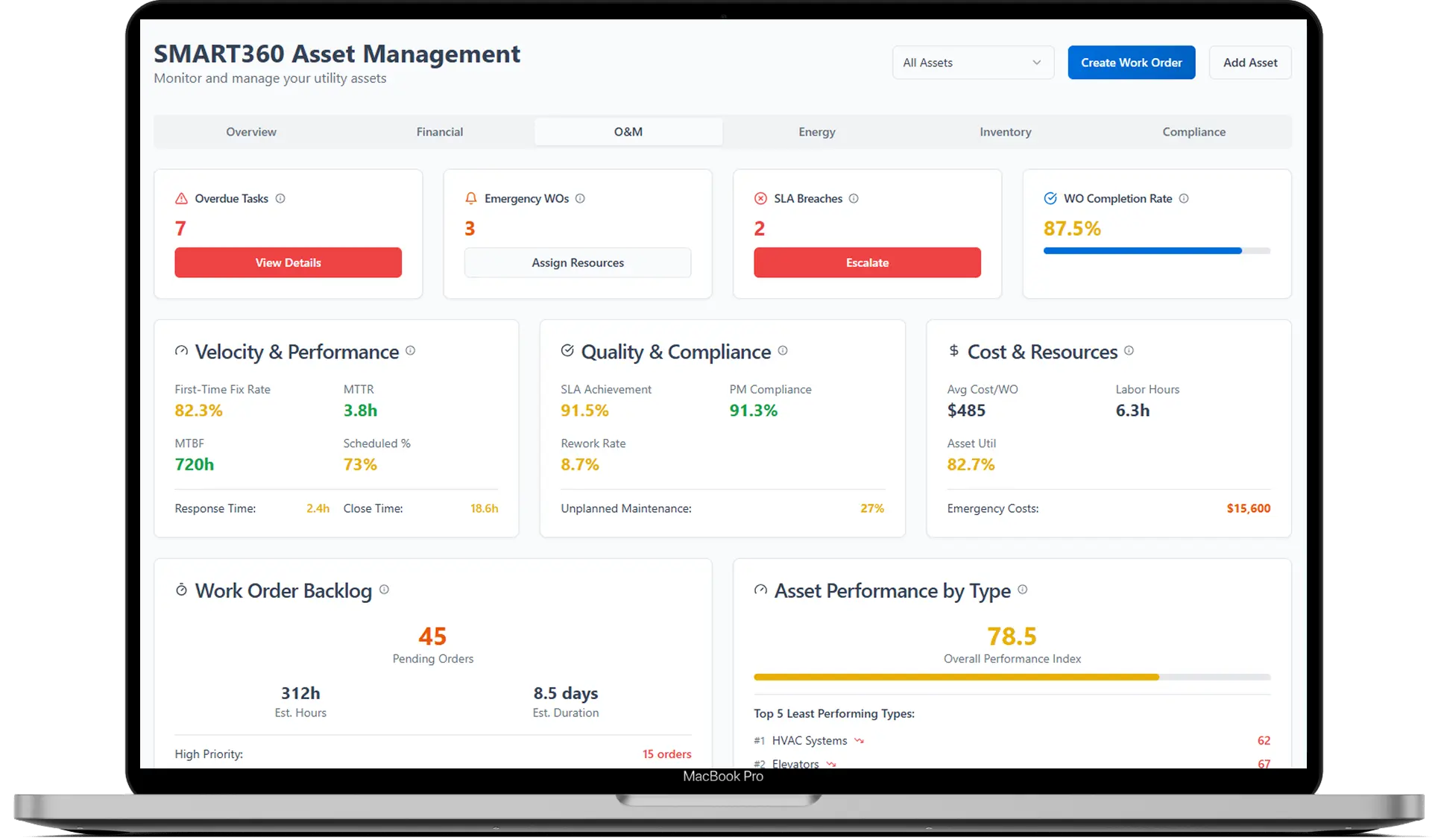1438x840 pixels.
Task: Click the Add Asset button
Action: point(1249,63)
